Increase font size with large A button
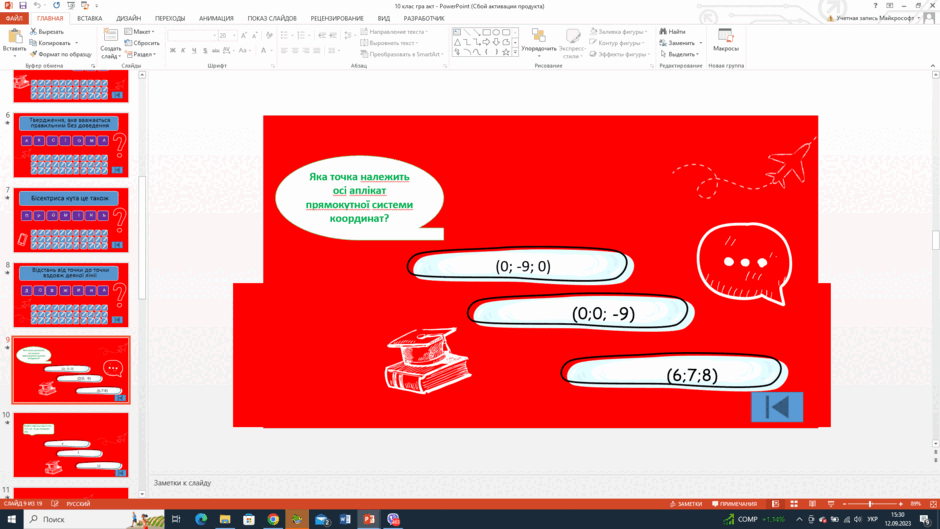This screenshot has width=940, height=529. pos(244,36)
